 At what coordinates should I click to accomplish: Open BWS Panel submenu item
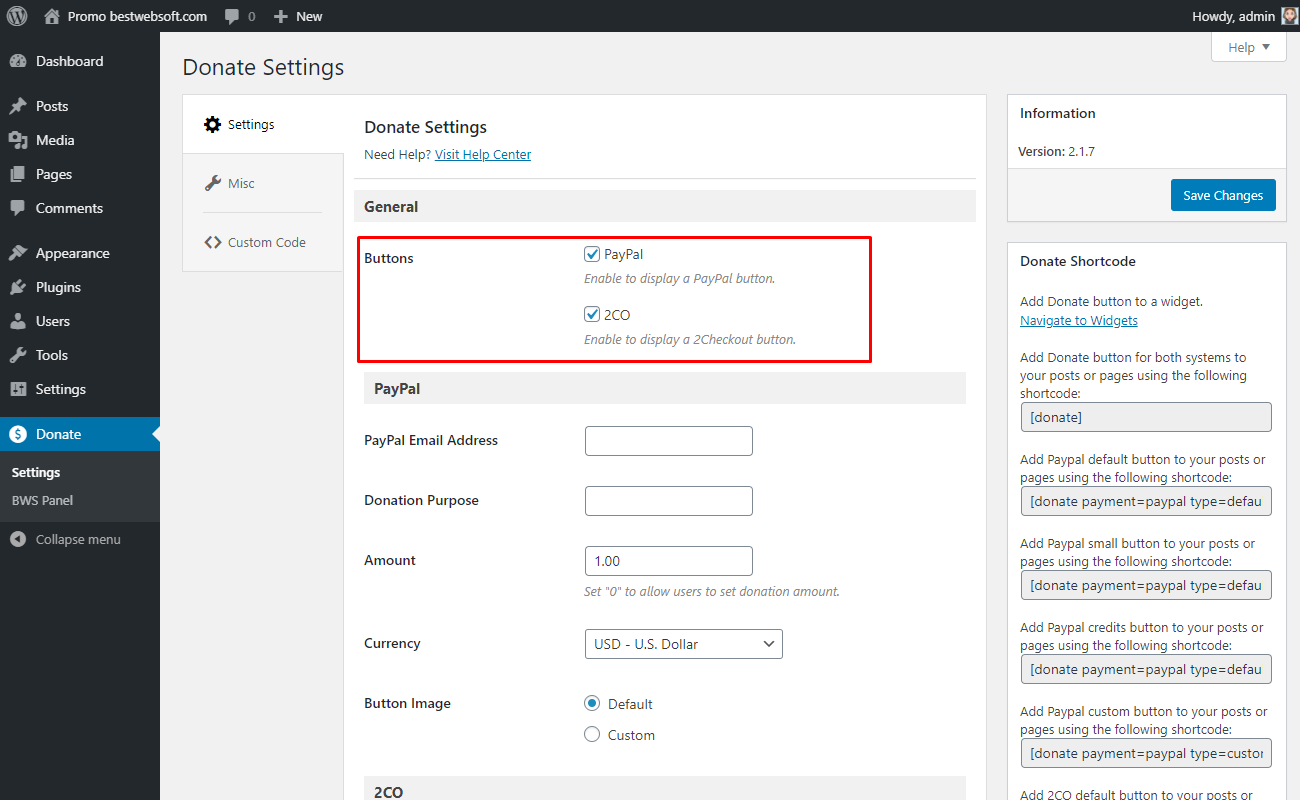click(42, 500)
